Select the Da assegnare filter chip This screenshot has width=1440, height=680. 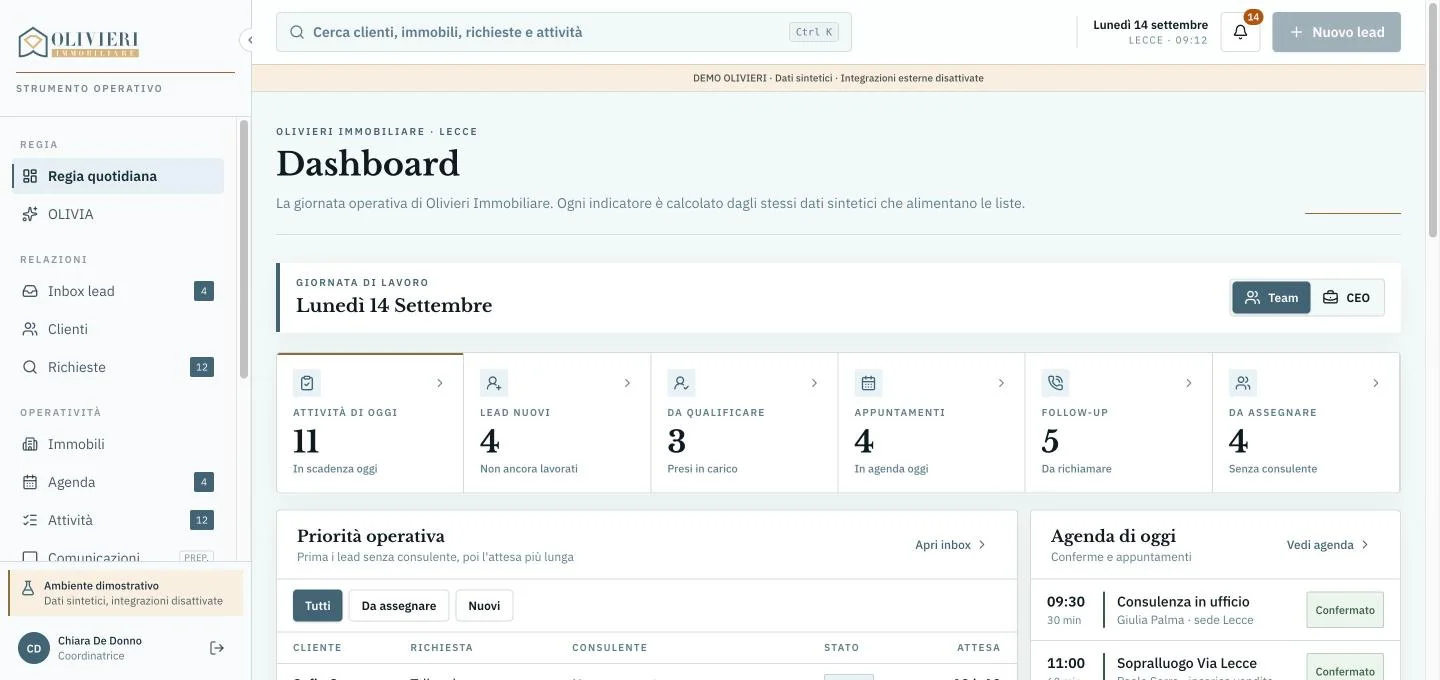(x=399, y=606)
